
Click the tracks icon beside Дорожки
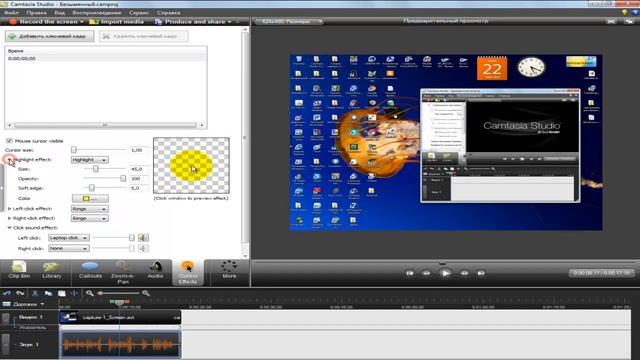pyautogui.click(x=6, y=304)
